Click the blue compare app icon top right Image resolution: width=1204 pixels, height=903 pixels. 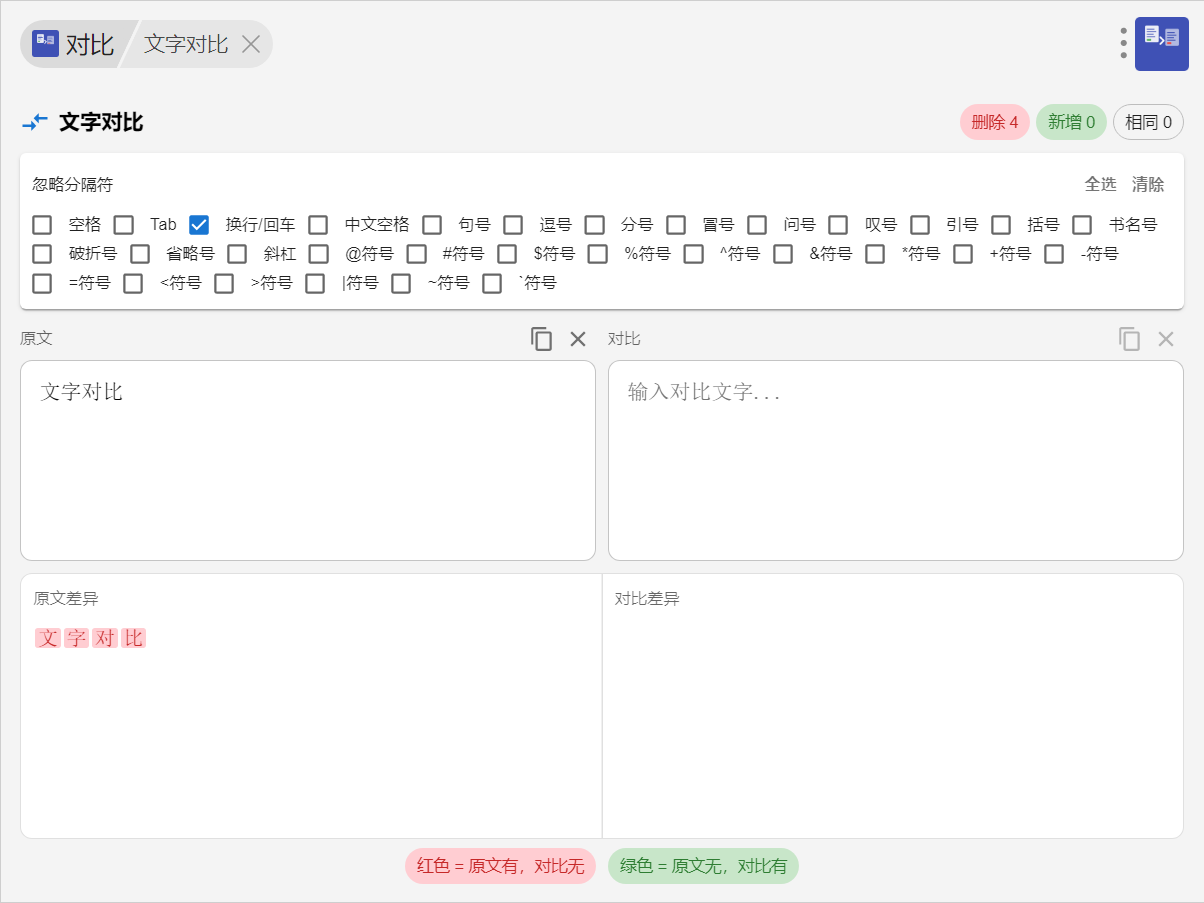click(1161, 43)
